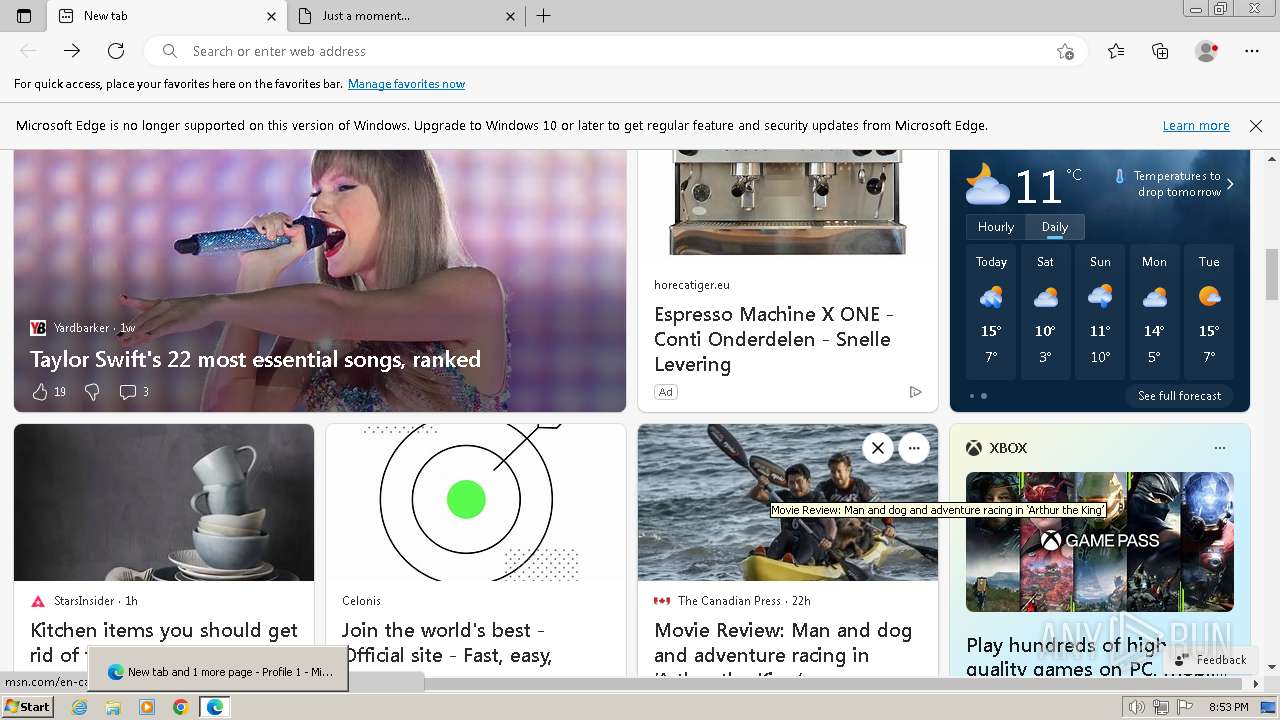Click the ad choices triangle icon
The width and height of the screenshot is (1280, 720).
click(x=915, y=392)
